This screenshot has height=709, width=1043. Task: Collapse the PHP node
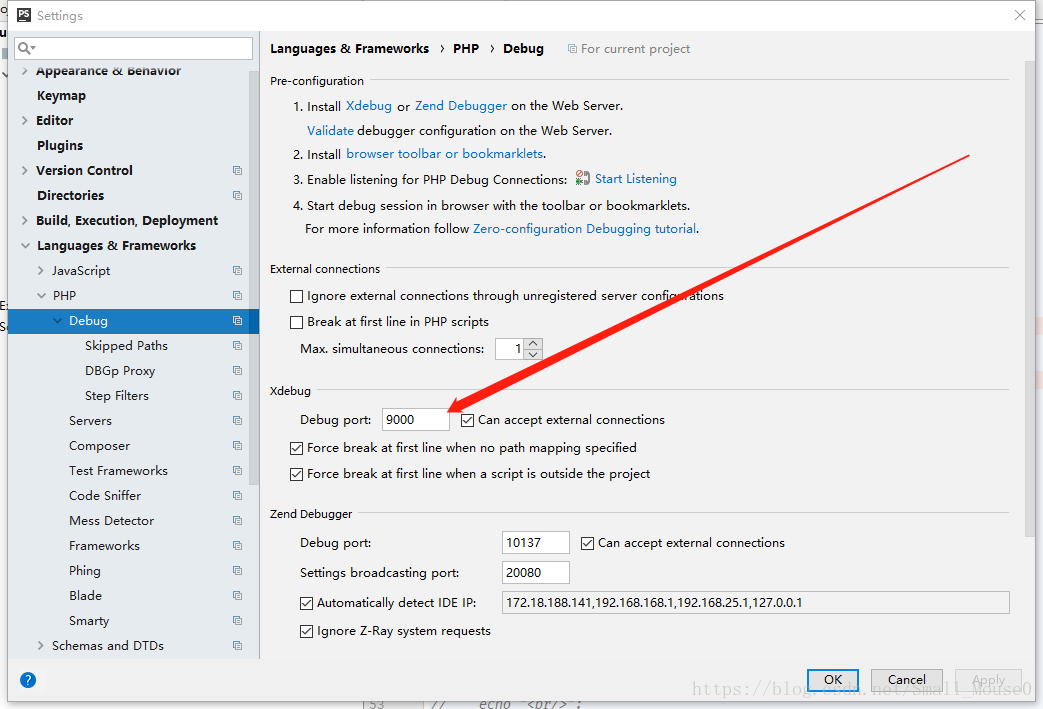(41, 295)
